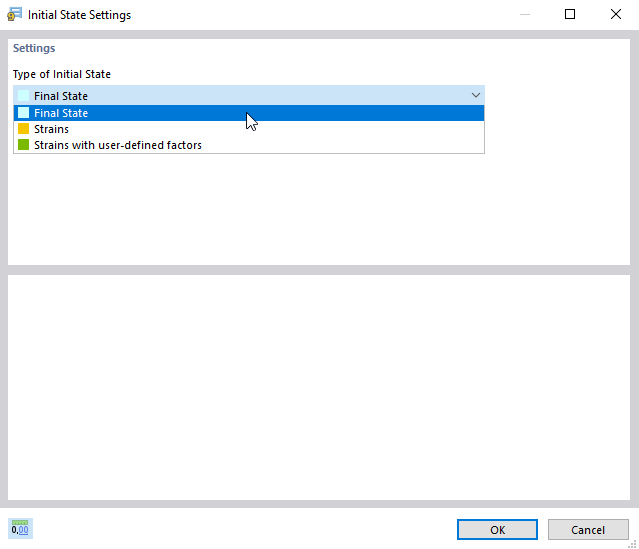Image resolution: width=639 pixels, height=549 pixels.
Task: Choose the Final State list option
Action: pyautogui.click(x=61, y=113)
